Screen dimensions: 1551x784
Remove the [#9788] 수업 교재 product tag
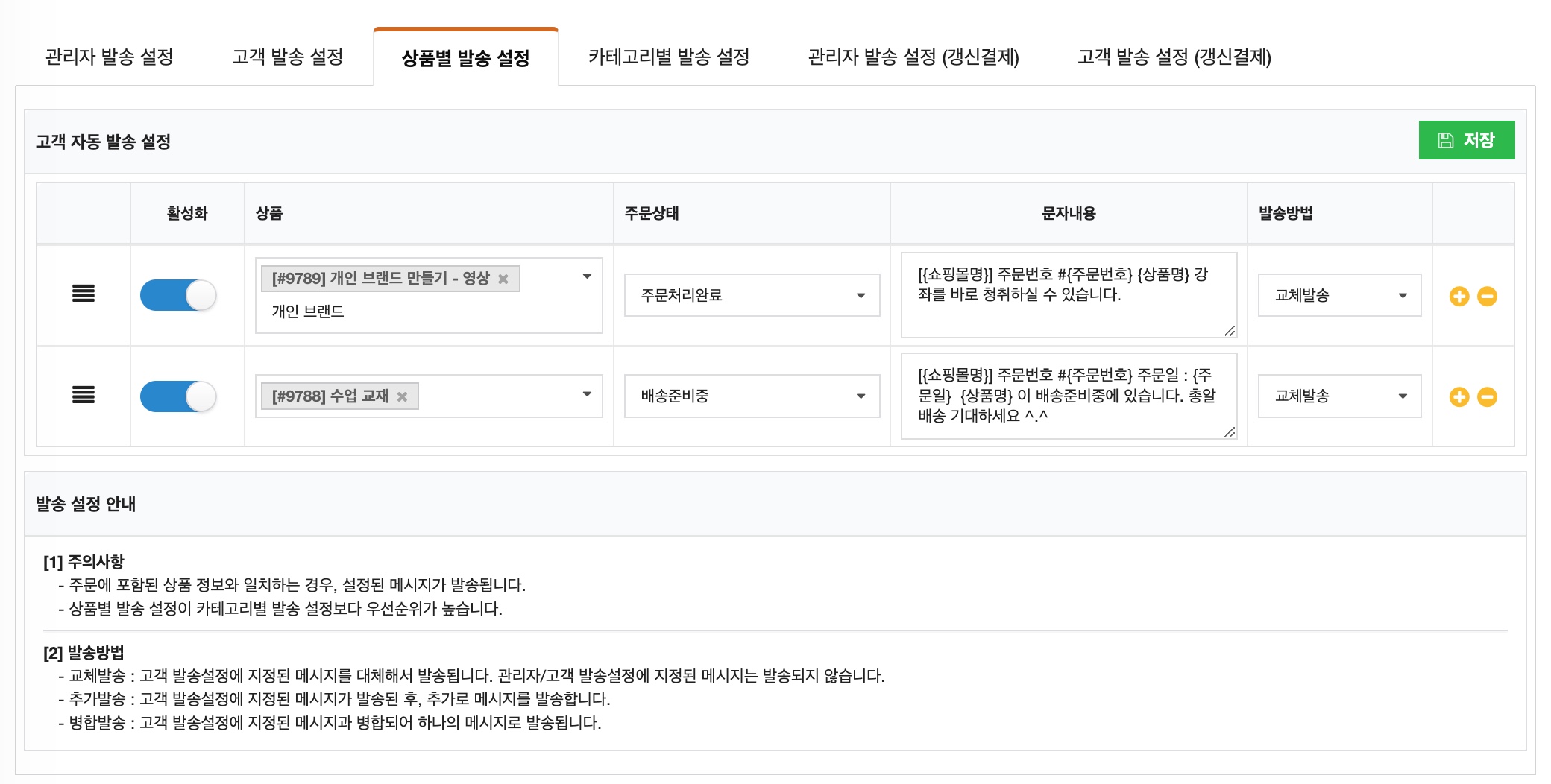(x=403, y=396)
